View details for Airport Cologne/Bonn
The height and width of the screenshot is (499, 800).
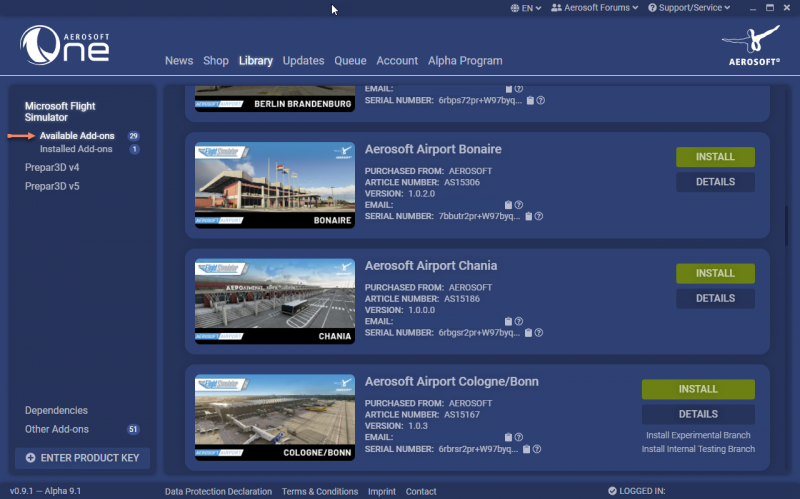coord(698,414)
